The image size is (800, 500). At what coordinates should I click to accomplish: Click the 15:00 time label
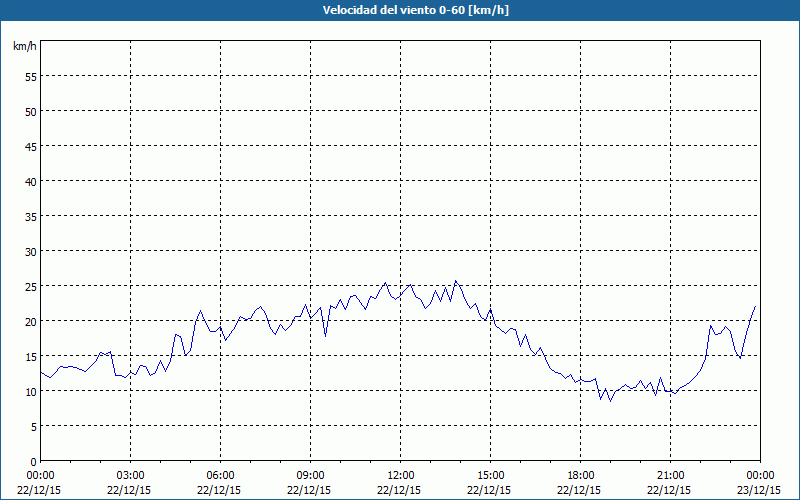click(x=490, y=476)
